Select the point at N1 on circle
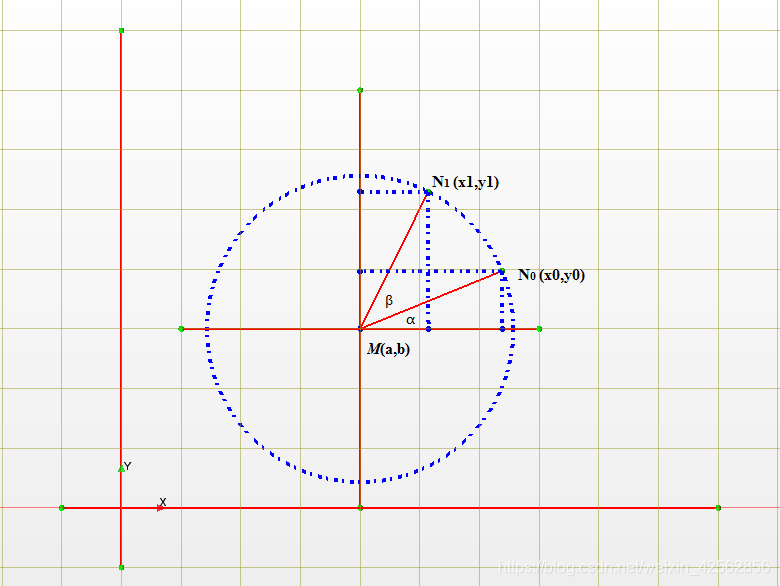Viewport: 780px width, 586px height. [428, 192]
